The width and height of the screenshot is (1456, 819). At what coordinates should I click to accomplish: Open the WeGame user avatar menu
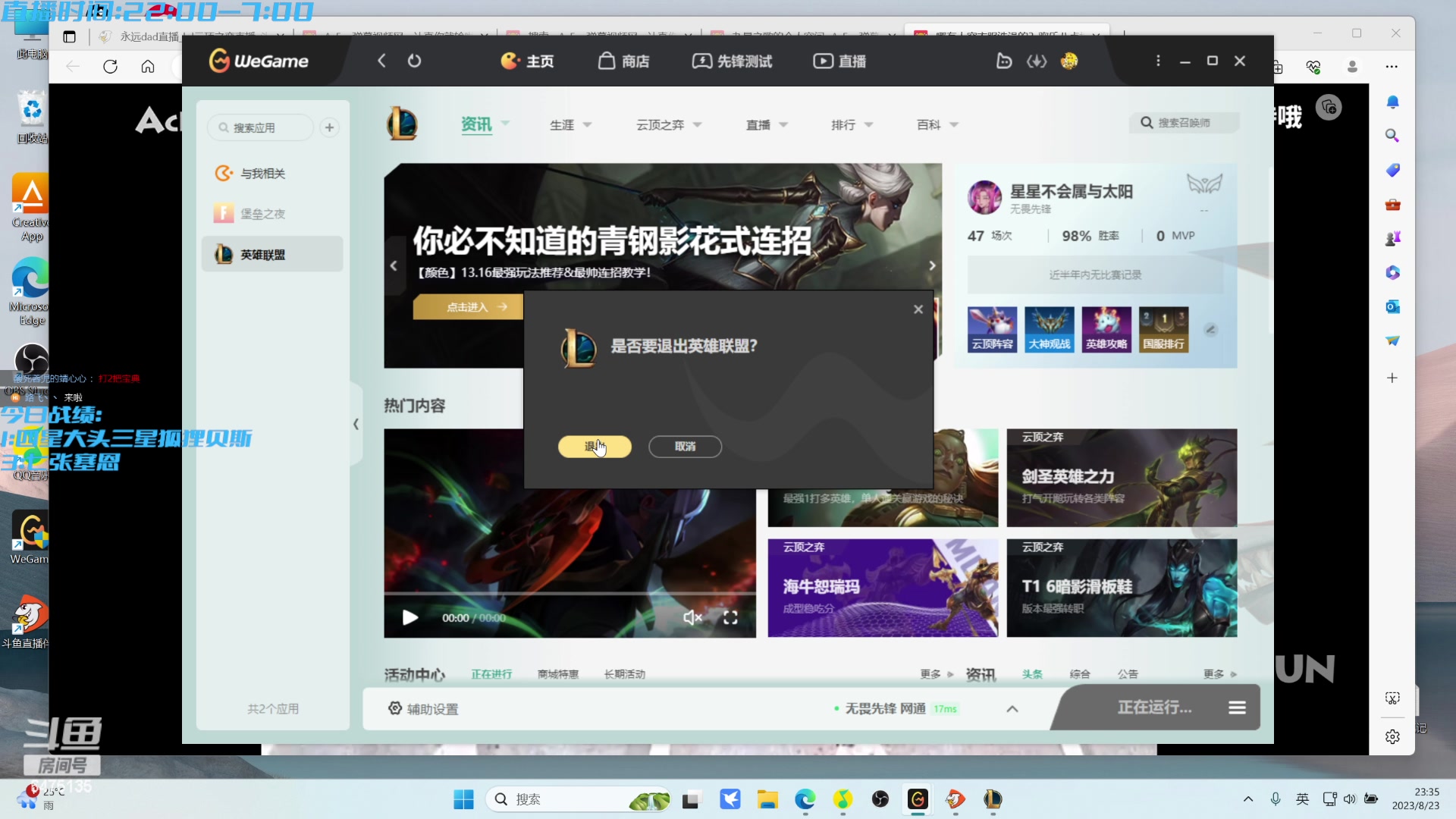coord(1069,61)
